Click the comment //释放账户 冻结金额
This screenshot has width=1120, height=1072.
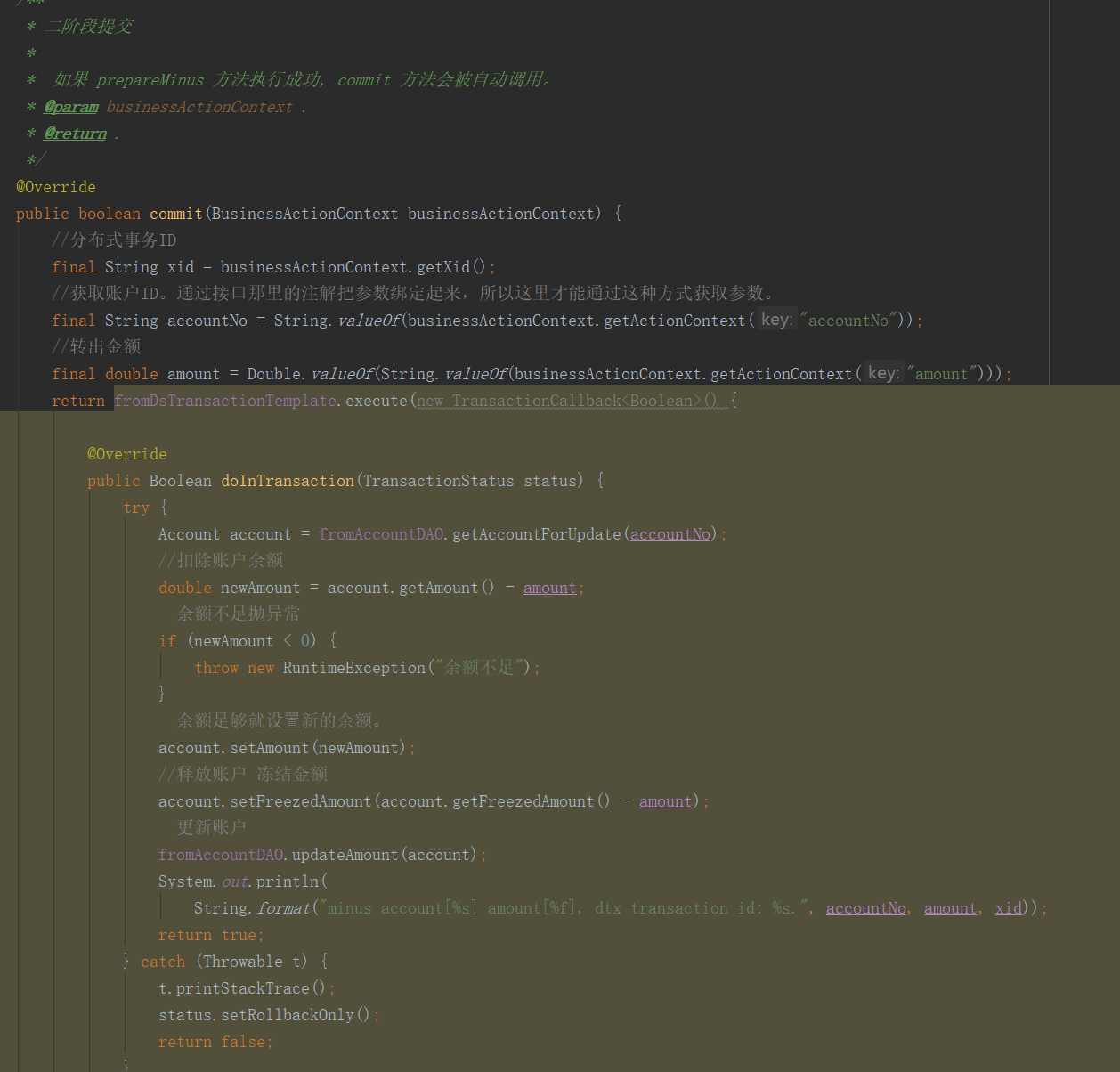pyautogui.click(x=243, y=774)
